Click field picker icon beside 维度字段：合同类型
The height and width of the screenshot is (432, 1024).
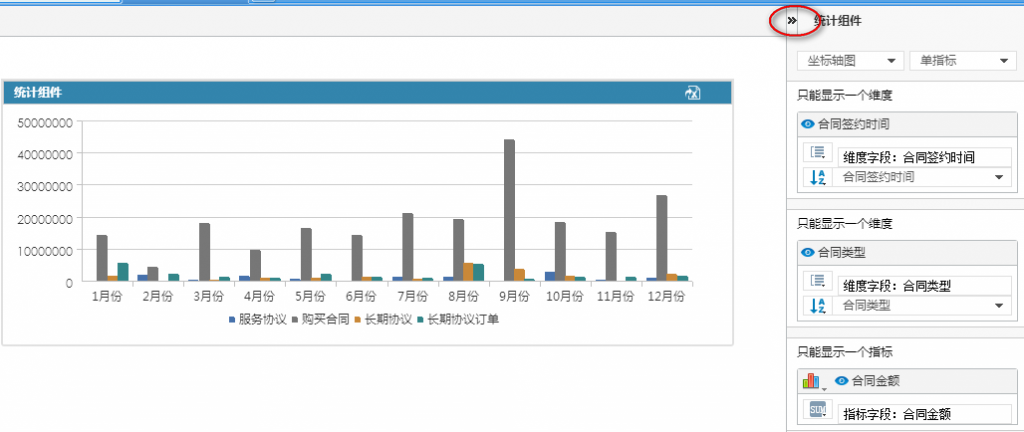(817, 281)
